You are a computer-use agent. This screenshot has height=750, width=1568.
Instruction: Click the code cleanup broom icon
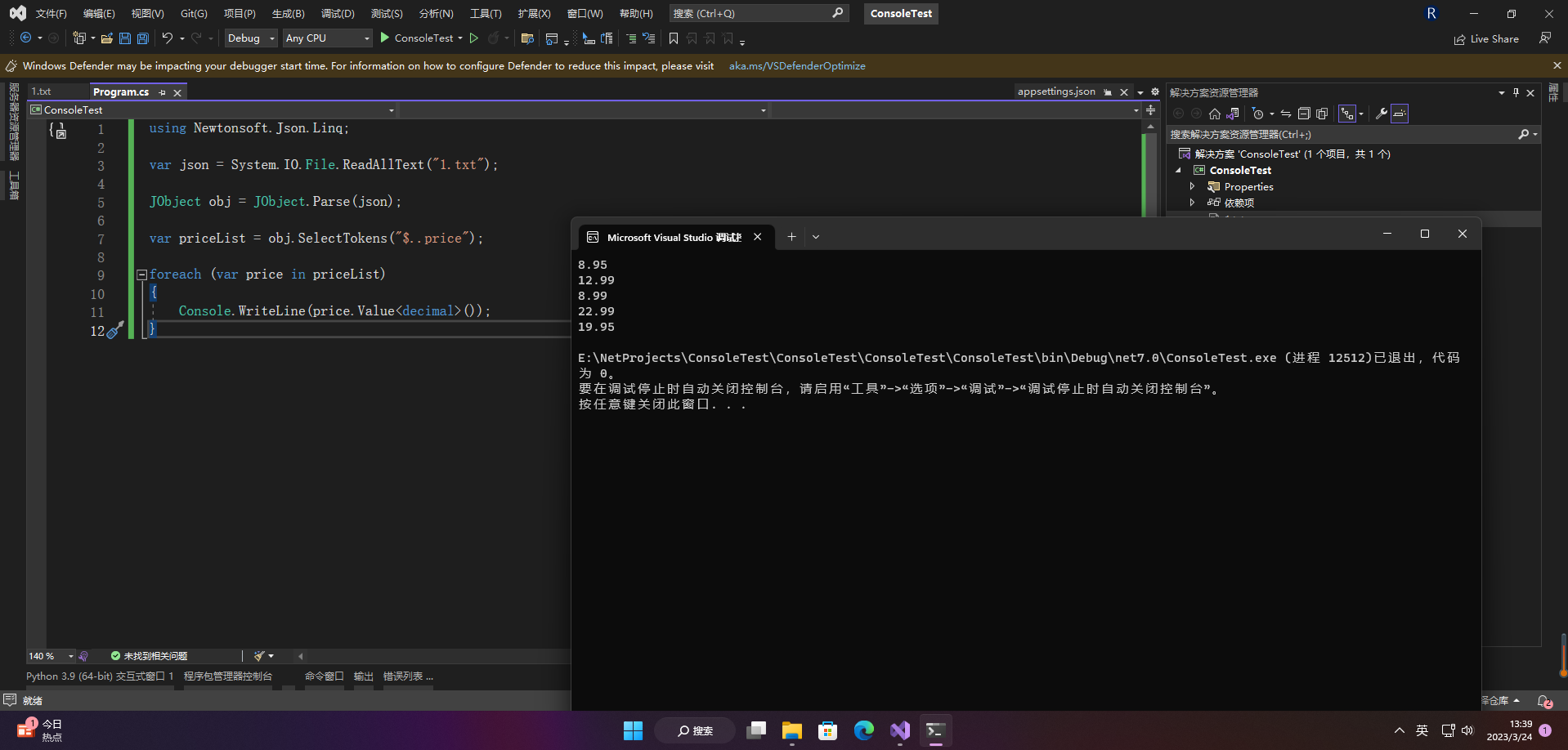click(259, 656)
